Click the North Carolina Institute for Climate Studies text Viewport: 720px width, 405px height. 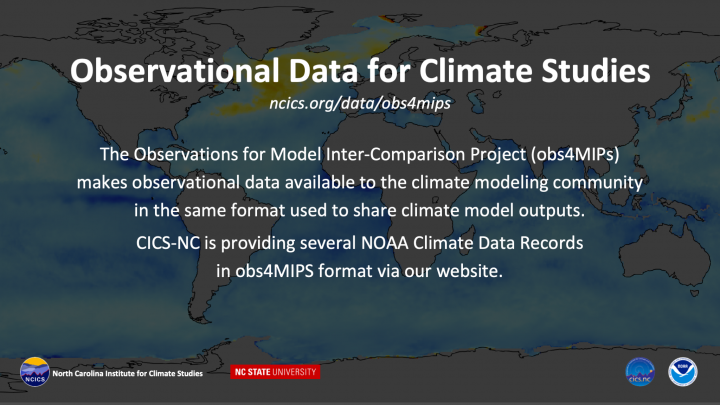[x=127, y=373]
